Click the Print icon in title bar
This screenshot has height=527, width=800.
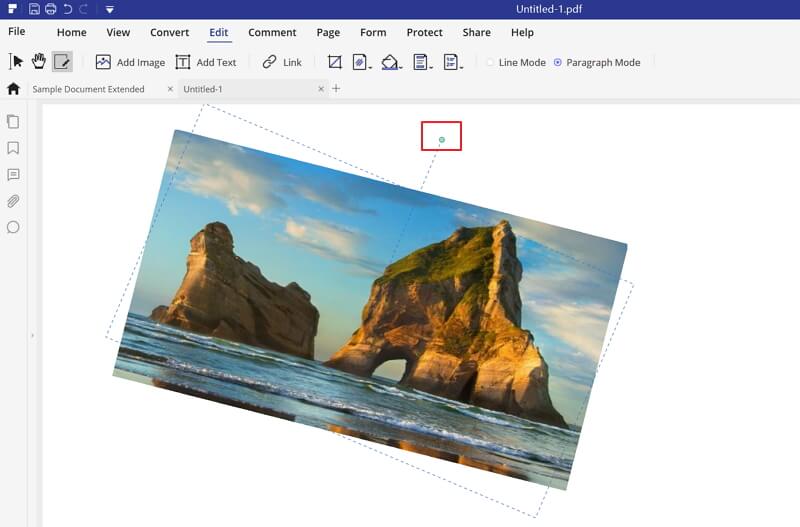(x=51, y=9)
